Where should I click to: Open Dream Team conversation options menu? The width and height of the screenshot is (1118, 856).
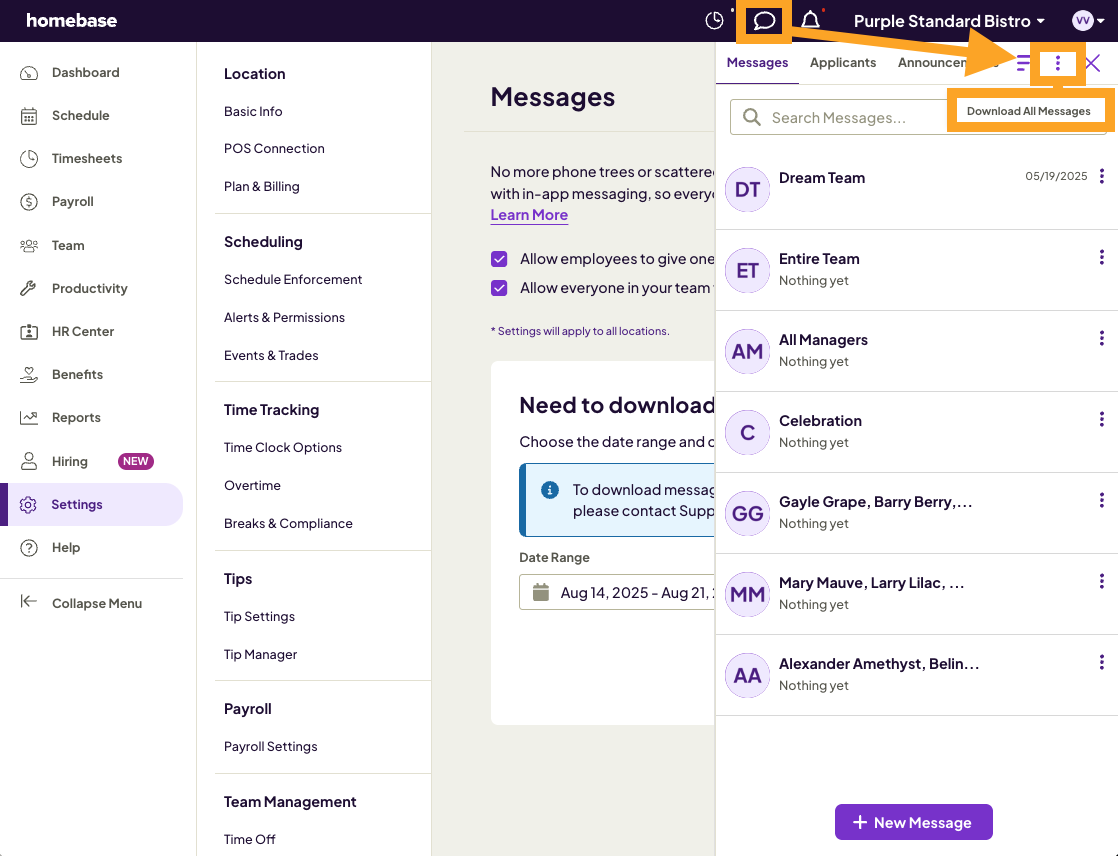click(1102, 176)
